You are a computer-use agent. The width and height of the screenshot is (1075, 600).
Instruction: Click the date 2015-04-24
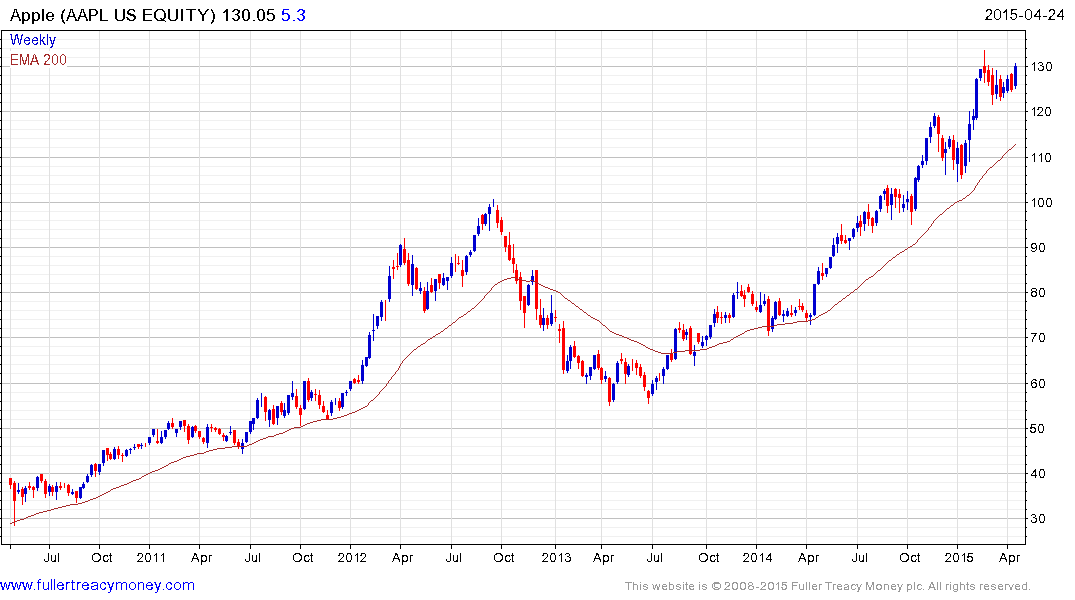tap(1024, 15)
